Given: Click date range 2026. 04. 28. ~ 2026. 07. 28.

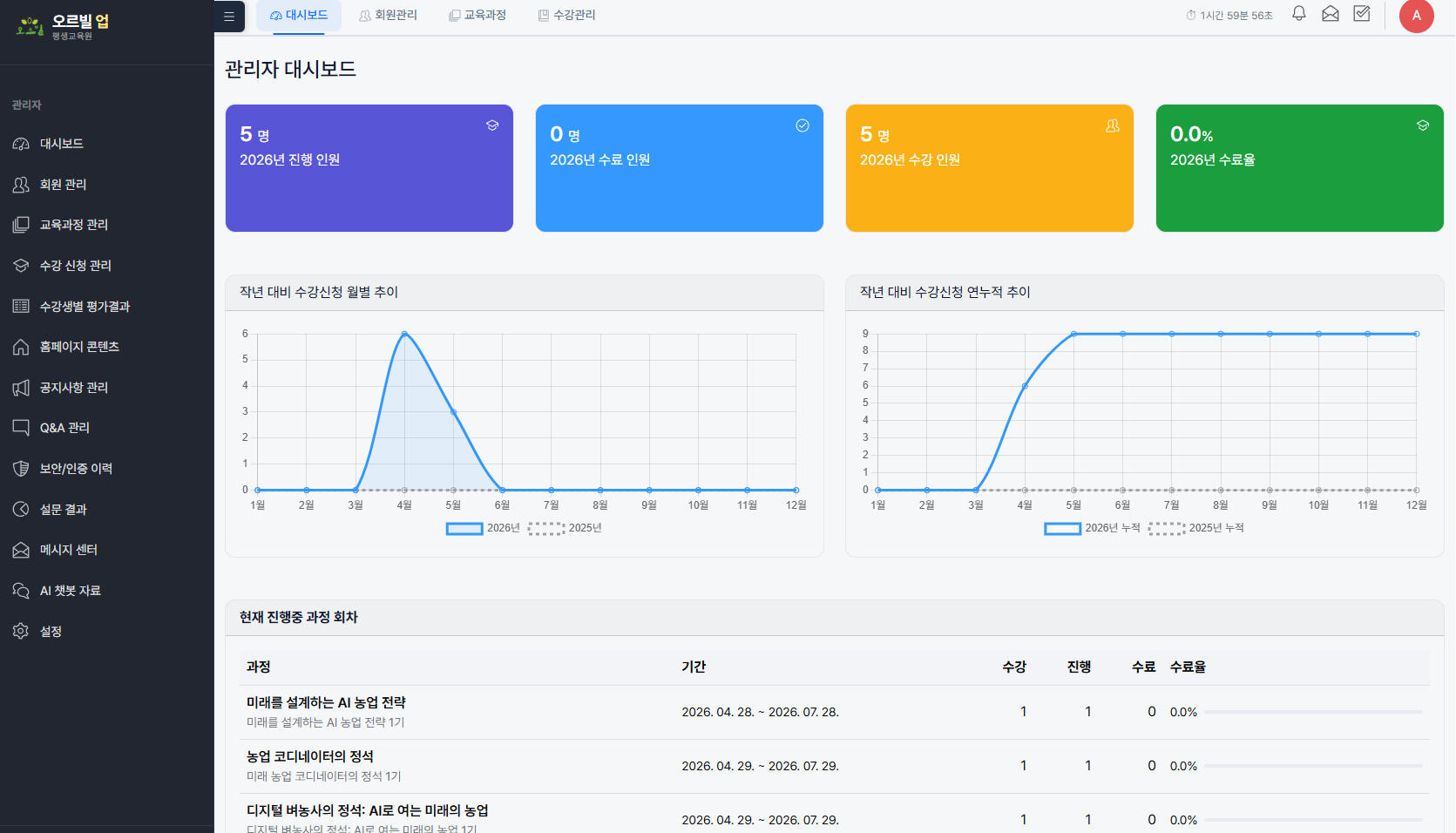Looking at the screenshot, I should click(760, 712).
